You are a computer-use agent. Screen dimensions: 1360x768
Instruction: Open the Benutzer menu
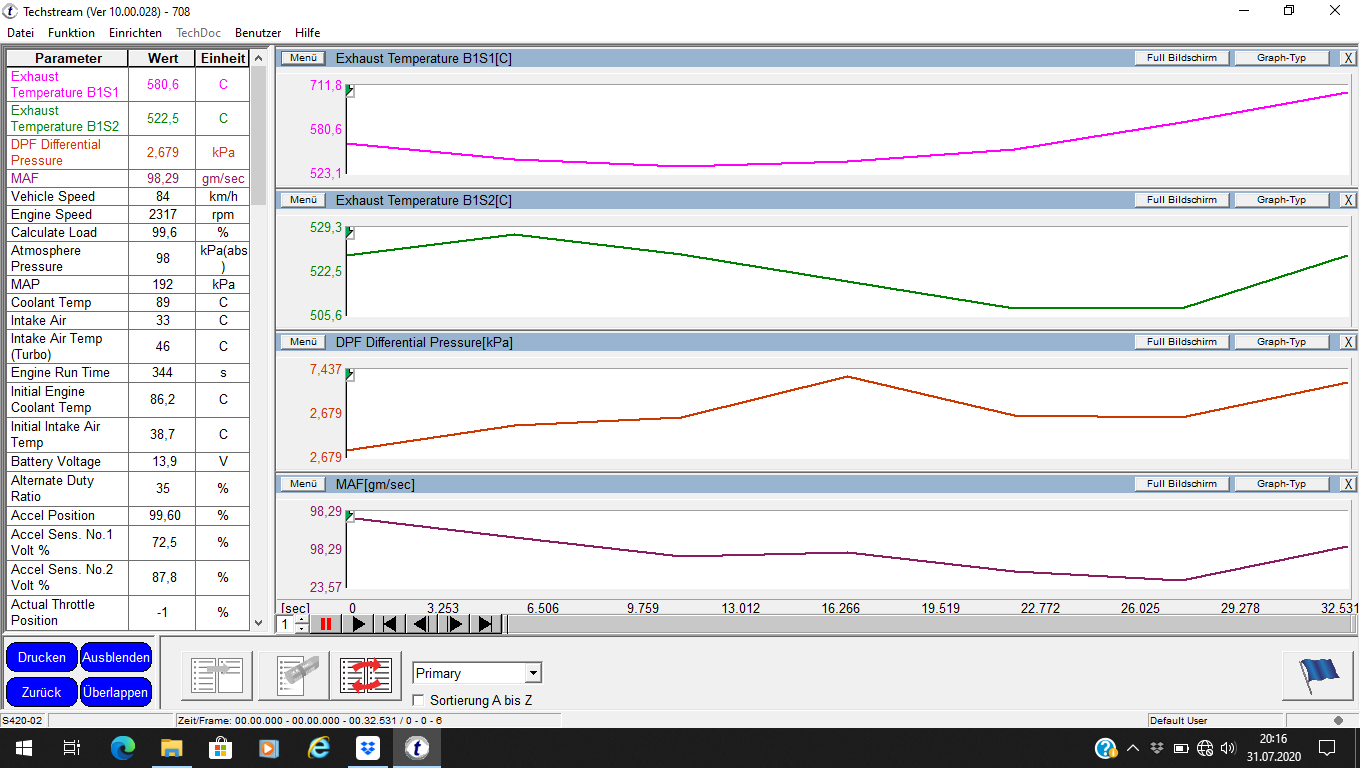[x=258, y=33]
